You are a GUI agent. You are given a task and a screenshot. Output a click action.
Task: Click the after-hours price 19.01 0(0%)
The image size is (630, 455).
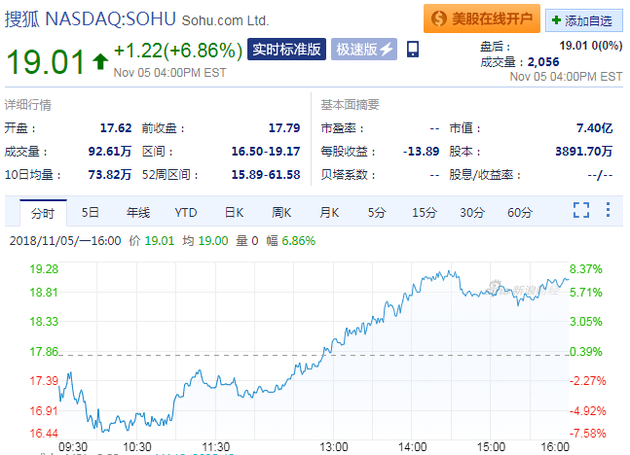[x=591, y=46]
